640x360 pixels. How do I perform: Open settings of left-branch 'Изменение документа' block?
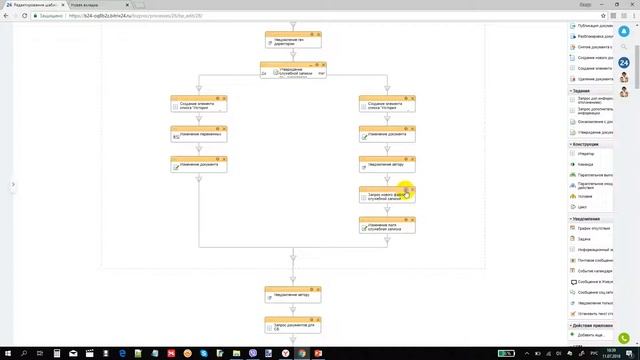[218, 159]
